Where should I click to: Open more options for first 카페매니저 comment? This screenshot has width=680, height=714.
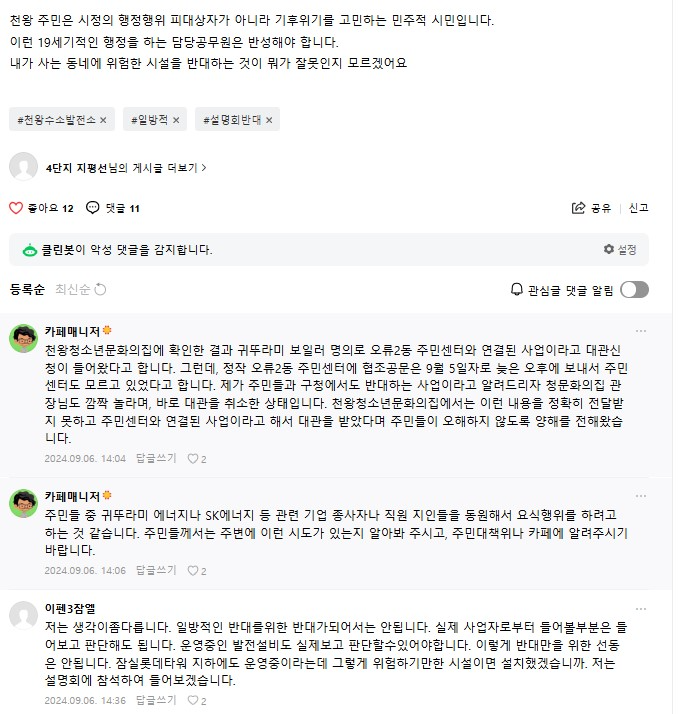point(641,330)
